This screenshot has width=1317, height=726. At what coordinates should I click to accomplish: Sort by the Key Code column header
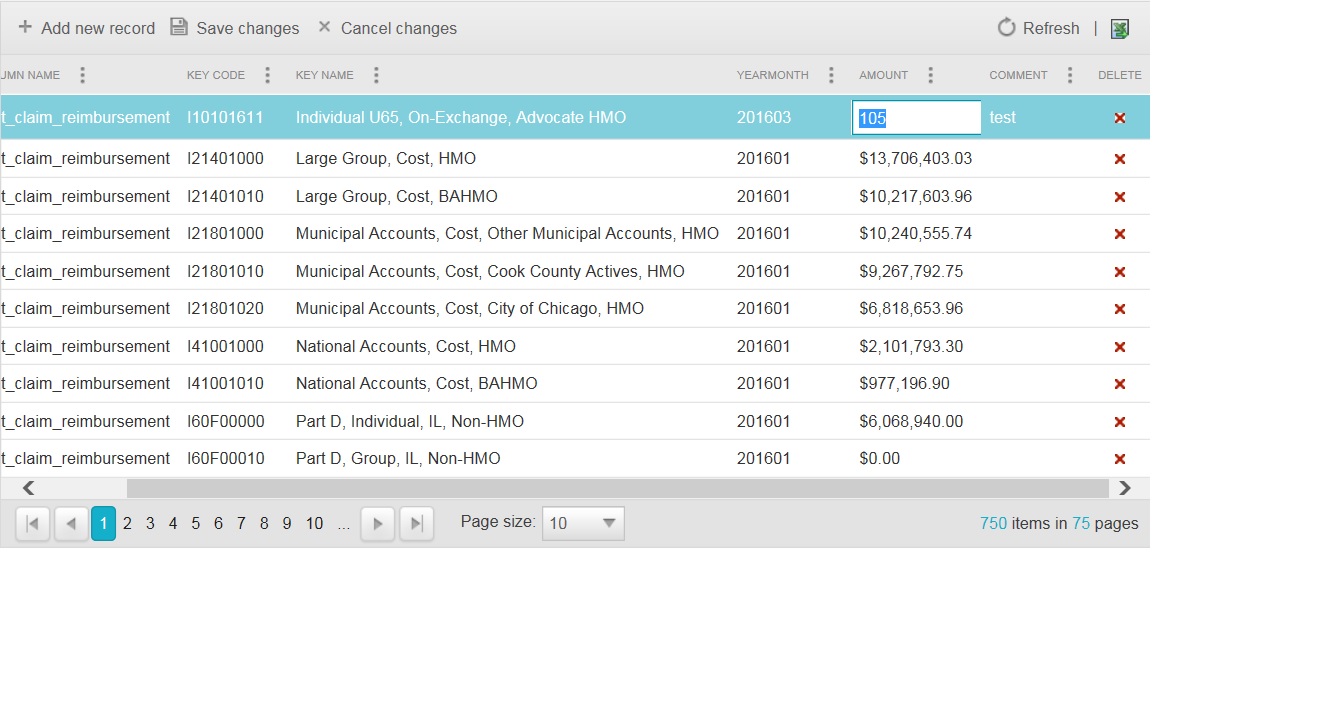tap(215, 75)
